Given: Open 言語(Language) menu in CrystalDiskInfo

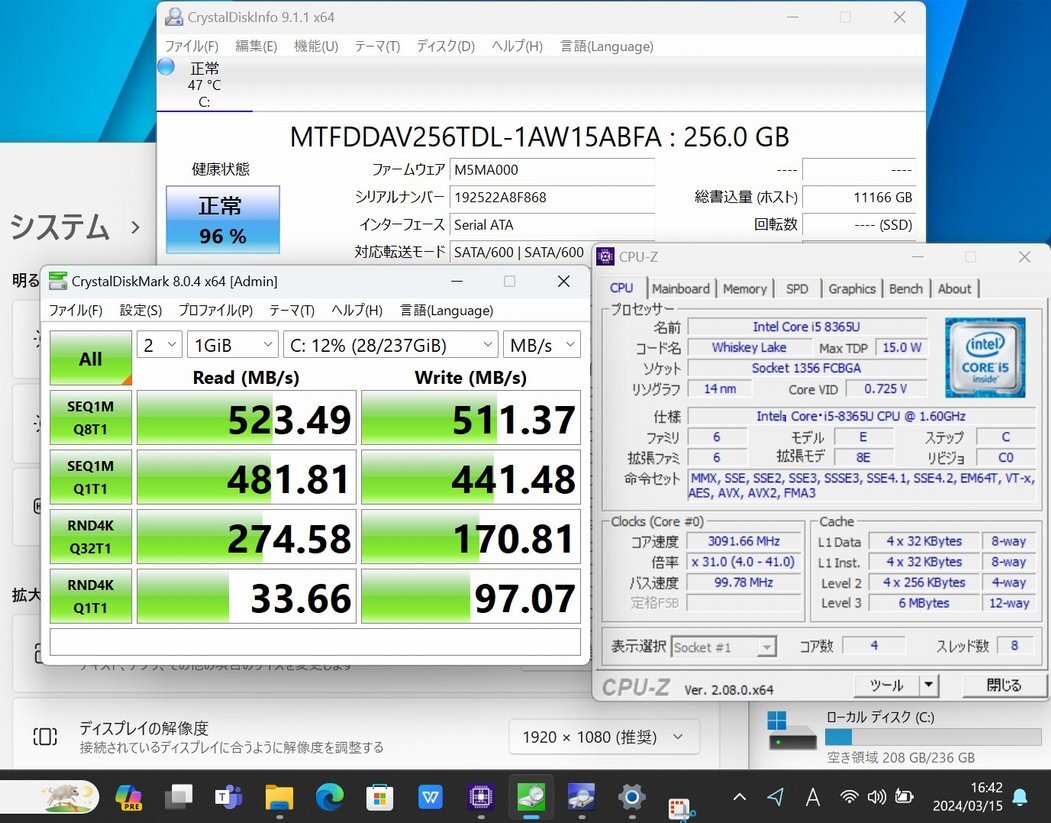Looking at the screenshot, I should 607,46.
